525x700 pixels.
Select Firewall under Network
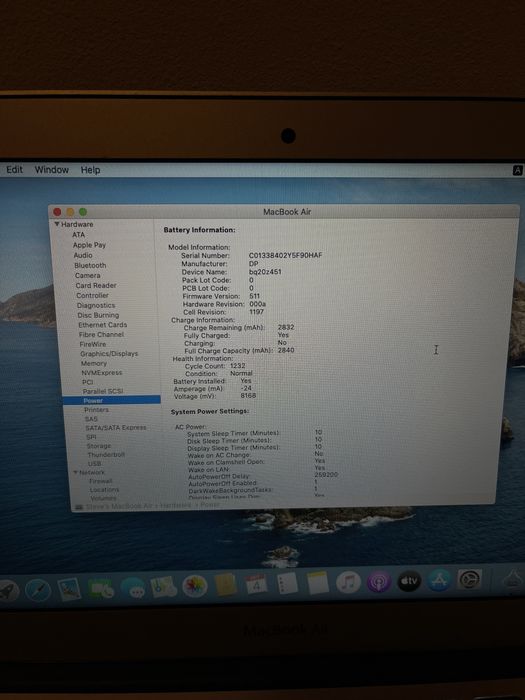click(101, 481)
